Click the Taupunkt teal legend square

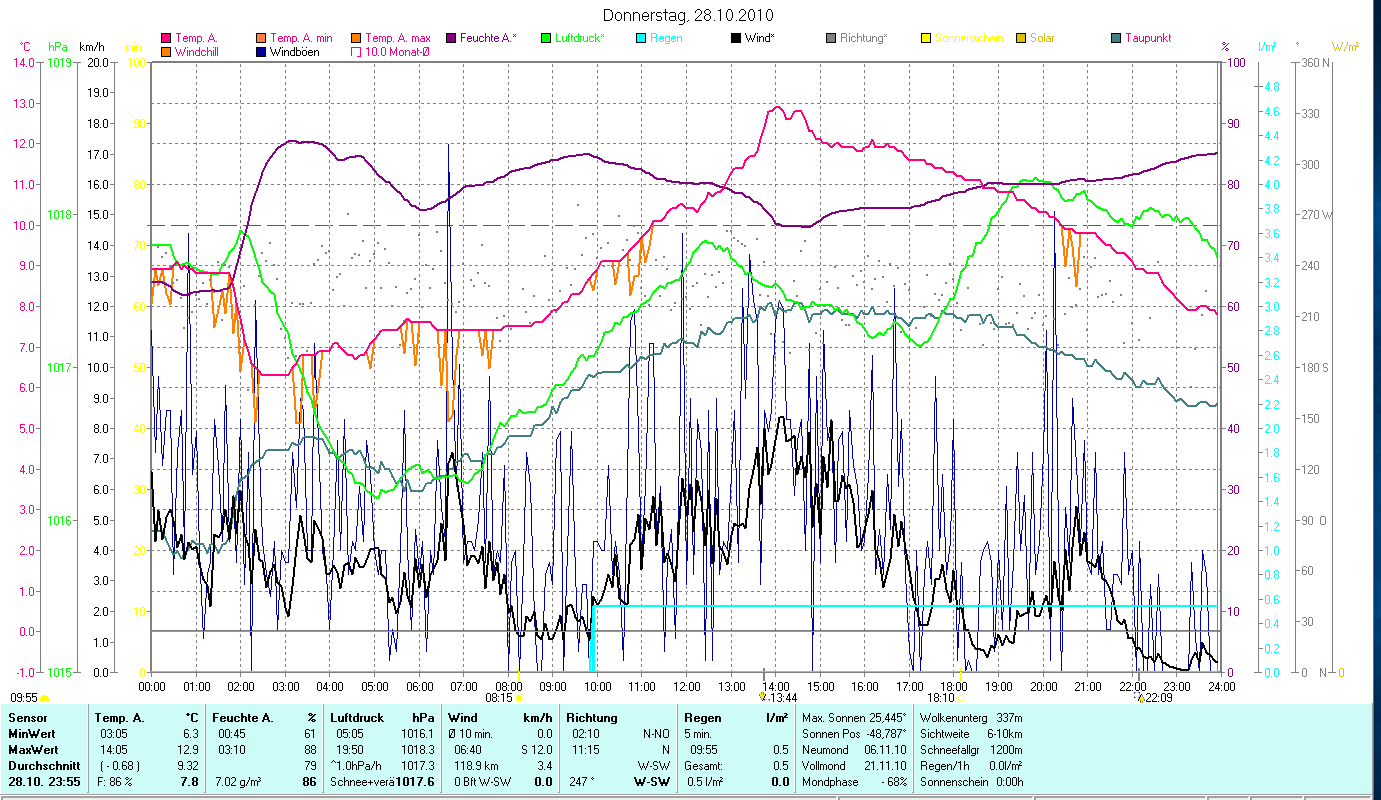tap(1116, 38)
